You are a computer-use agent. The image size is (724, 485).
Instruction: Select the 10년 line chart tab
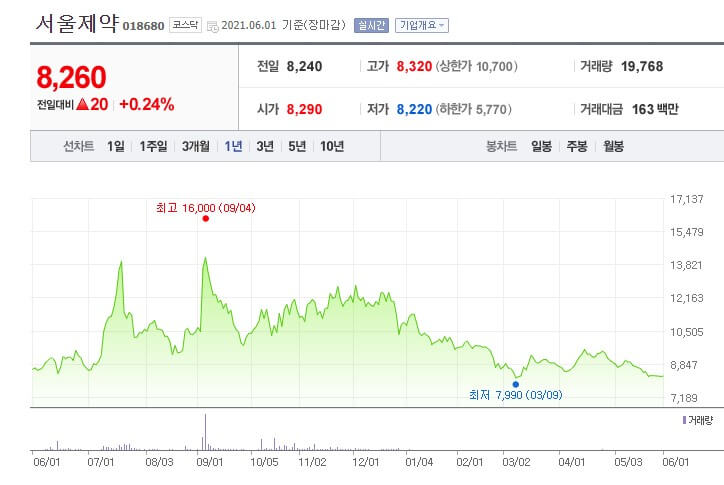pos(332,146)
